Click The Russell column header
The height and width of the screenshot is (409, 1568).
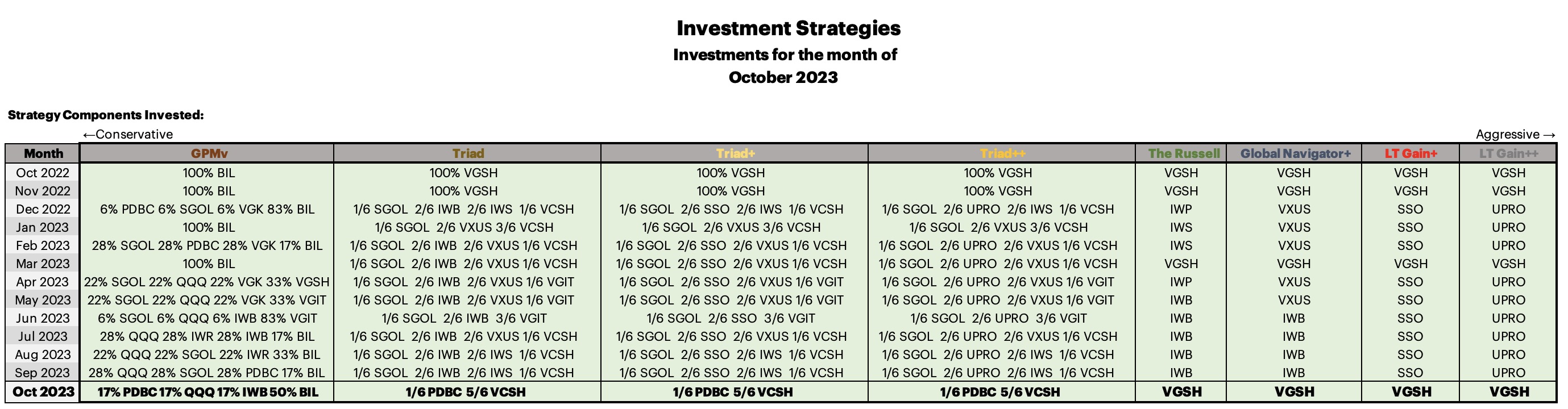[1183, 153]
